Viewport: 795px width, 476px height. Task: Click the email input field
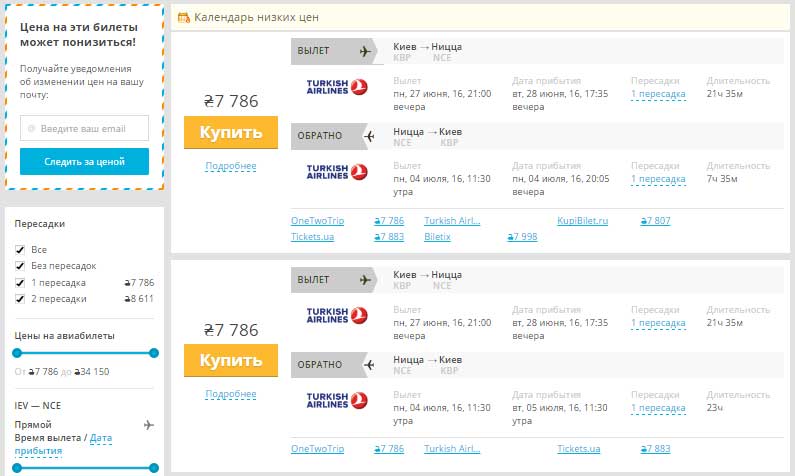coord(84,128)
